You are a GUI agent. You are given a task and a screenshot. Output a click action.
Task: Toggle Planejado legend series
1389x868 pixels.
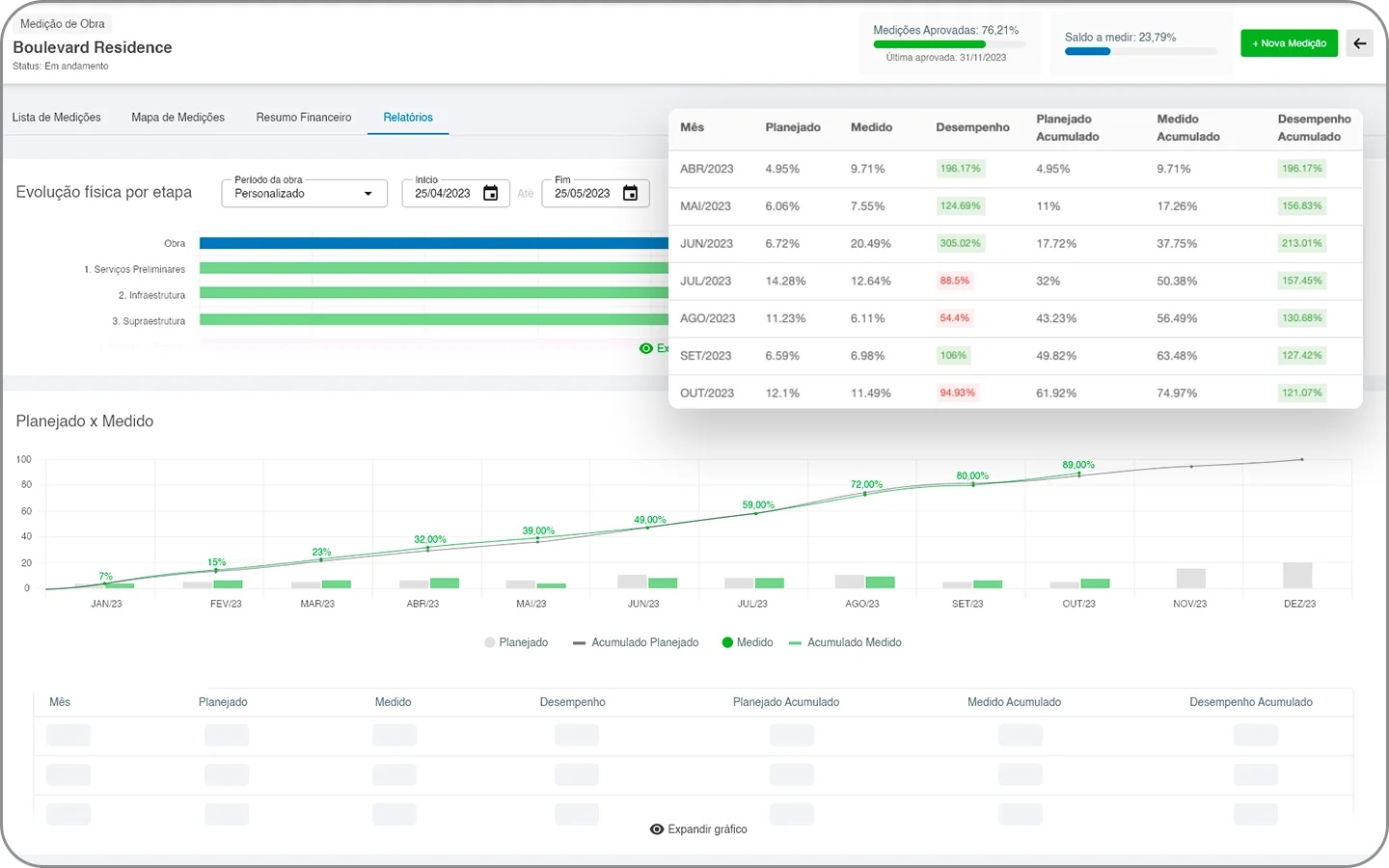point(516,642)
